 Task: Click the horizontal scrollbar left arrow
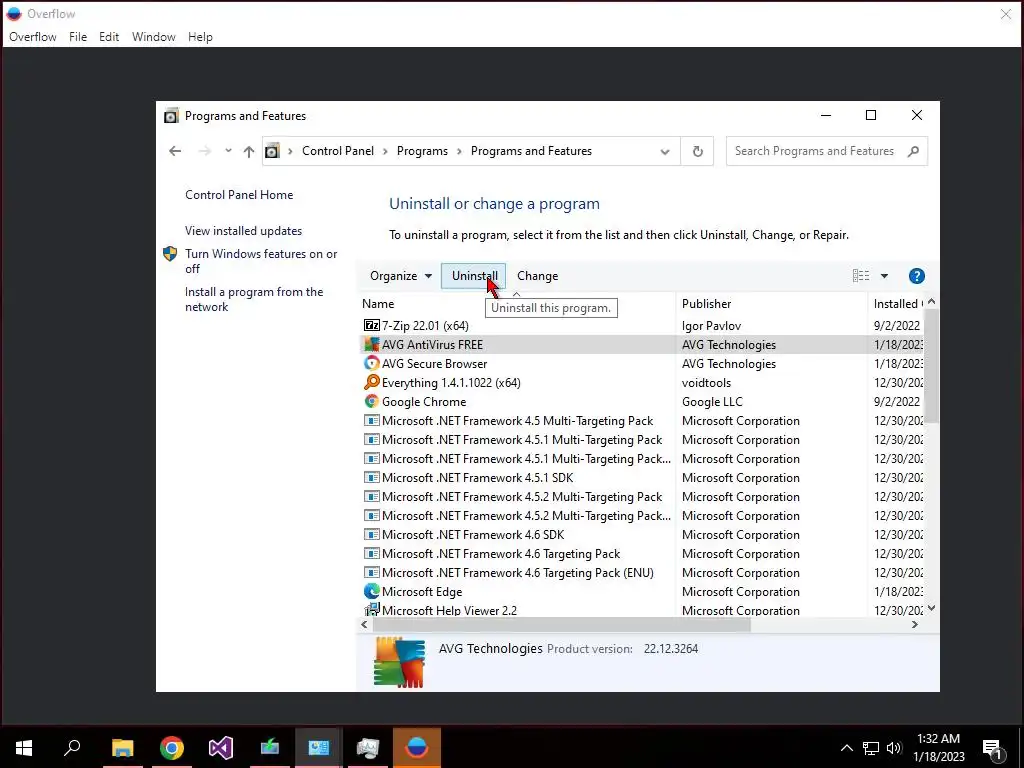point(364,624)
